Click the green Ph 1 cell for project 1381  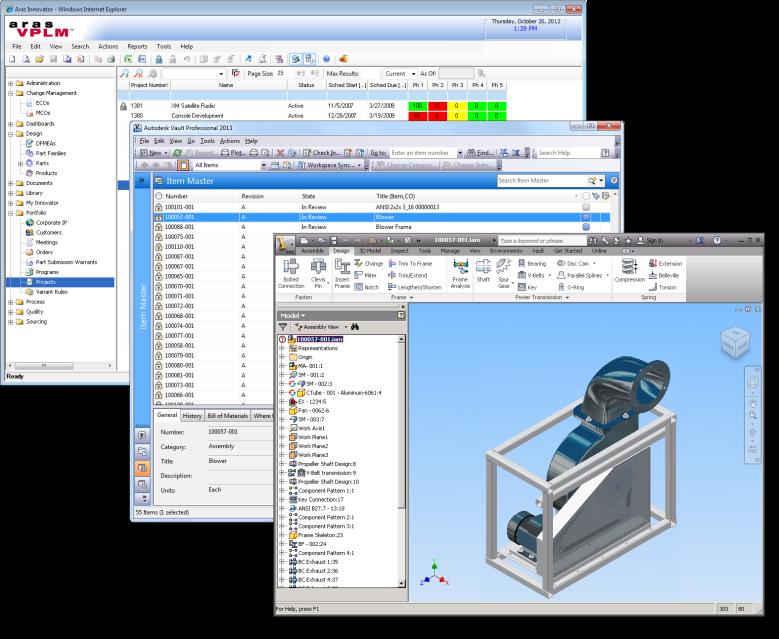(x=417, y=106)
